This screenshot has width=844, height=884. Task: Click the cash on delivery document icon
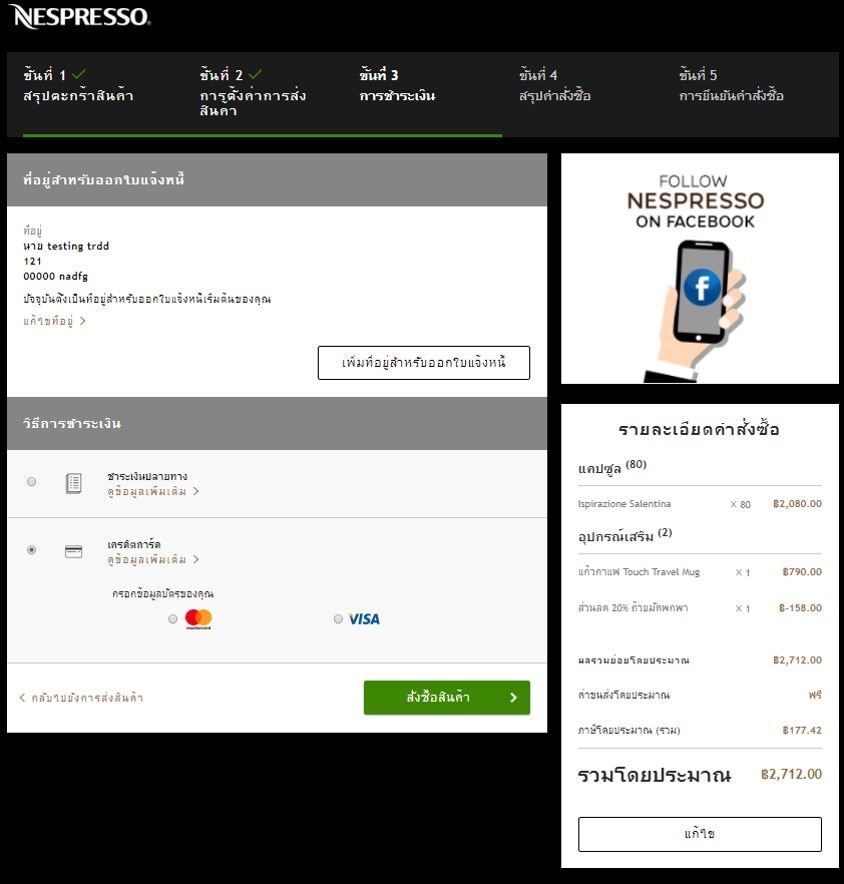pos(74,483)
